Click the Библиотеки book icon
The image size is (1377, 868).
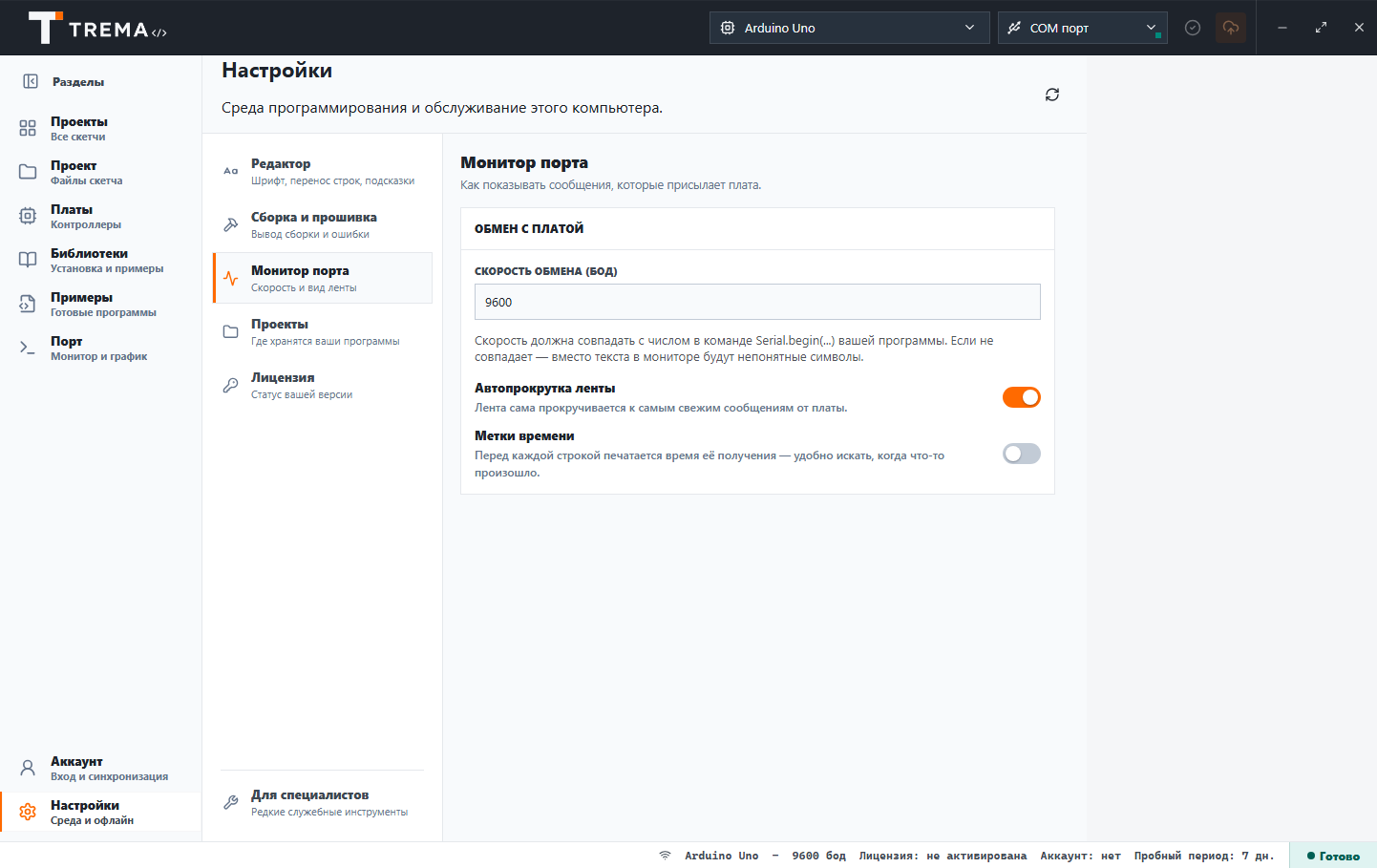tap(28, 260)
